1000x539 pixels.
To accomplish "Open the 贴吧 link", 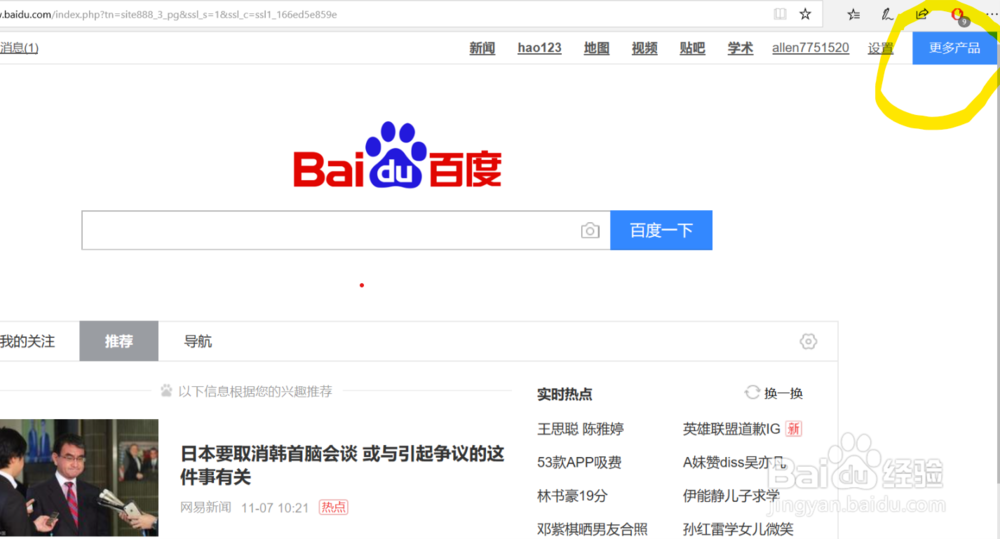I will pos(692,48).
